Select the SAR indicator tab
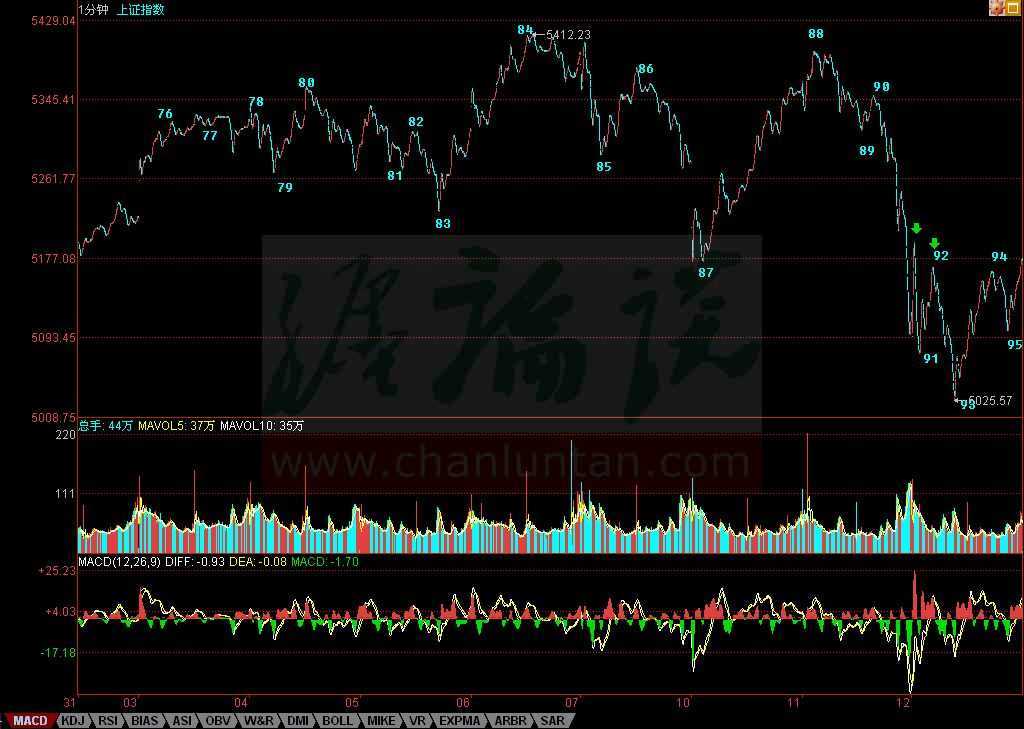1024x729 pixels. [x=552, y=720]
